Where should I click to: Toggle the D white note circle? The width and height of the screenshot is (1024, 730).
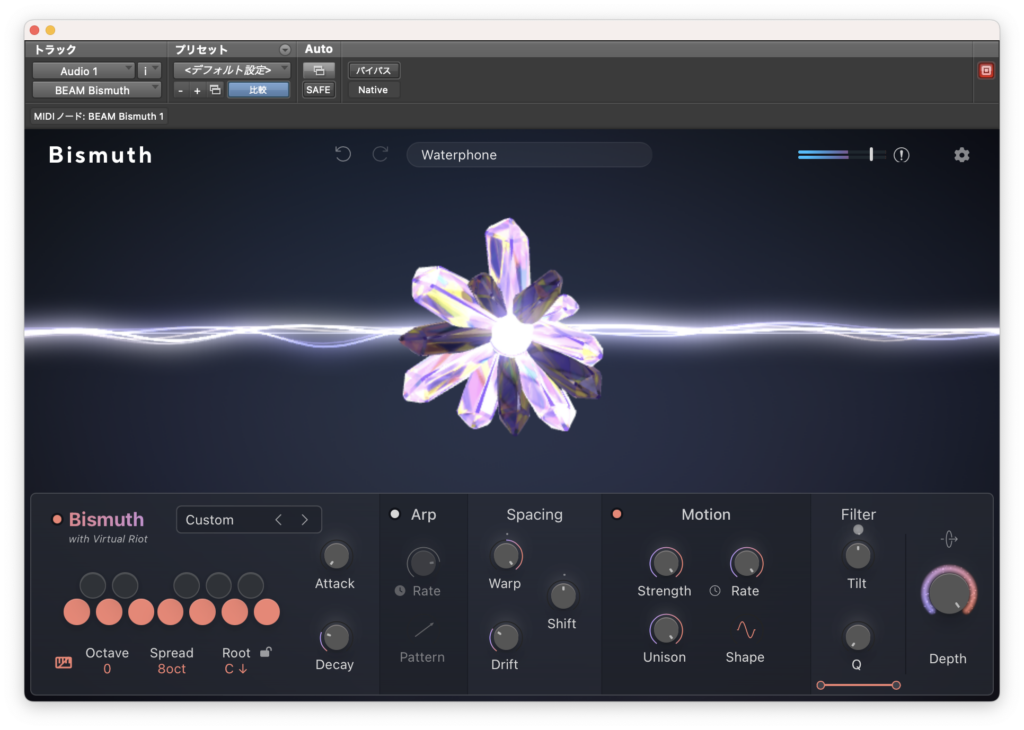109,612
